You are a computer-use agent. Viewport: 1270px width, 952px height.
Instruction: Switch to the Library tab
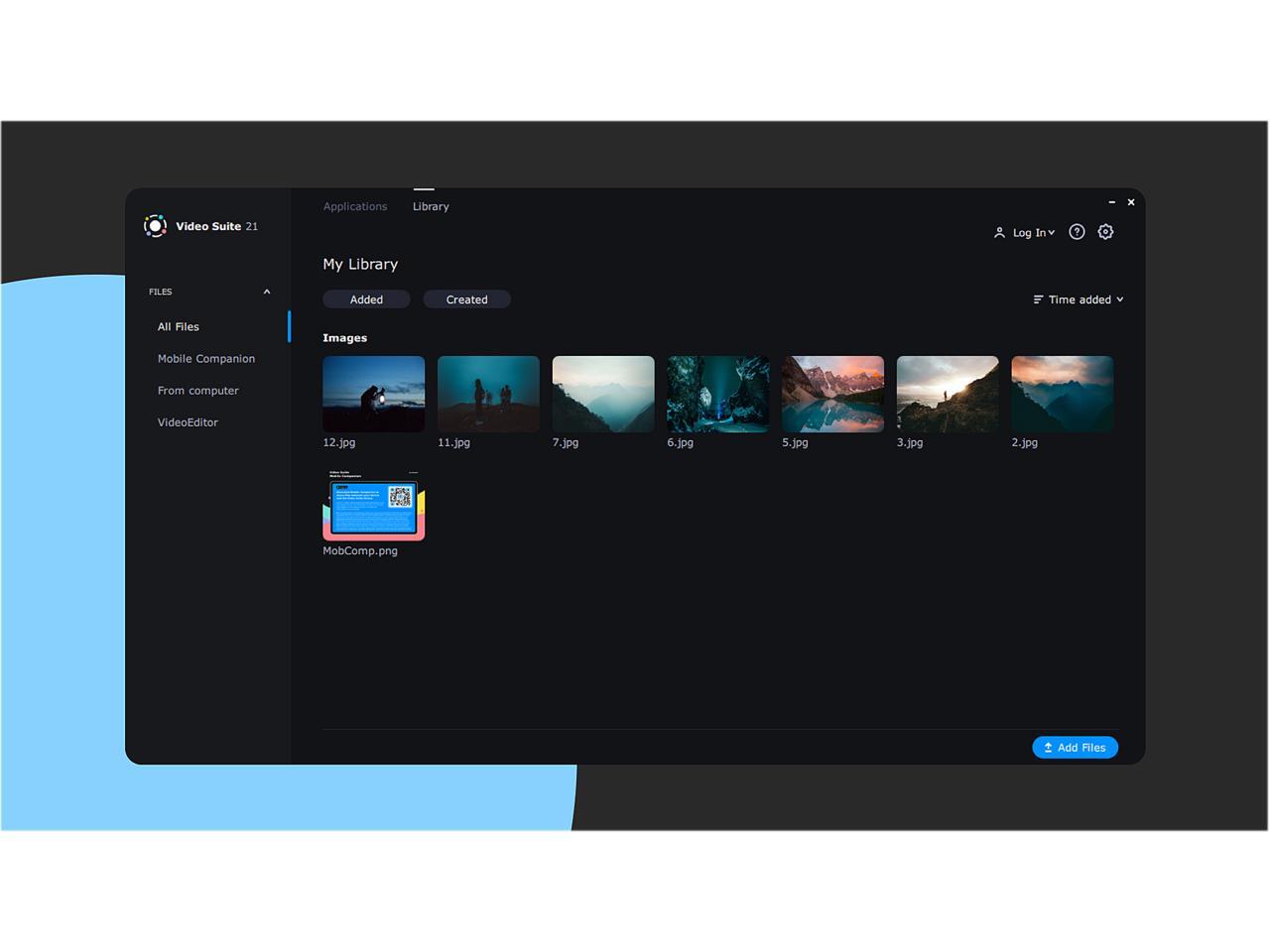[x=431, y=206]
